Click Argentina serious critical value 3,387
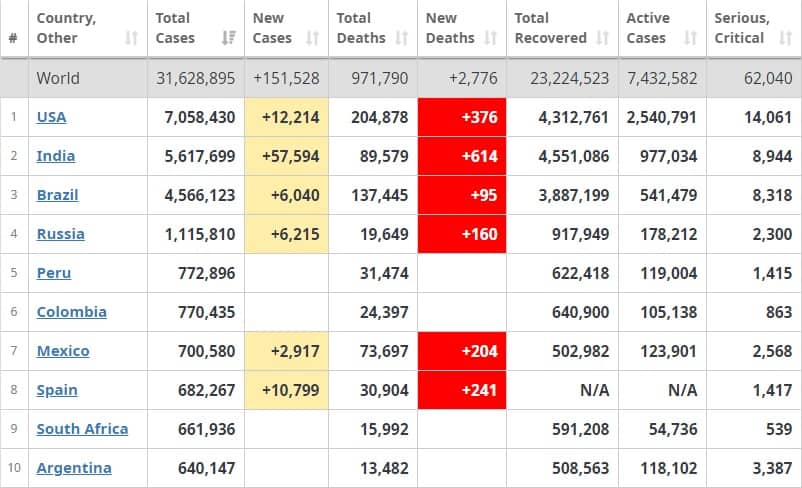Screen dimensions: 802x488 coord(772,468)
